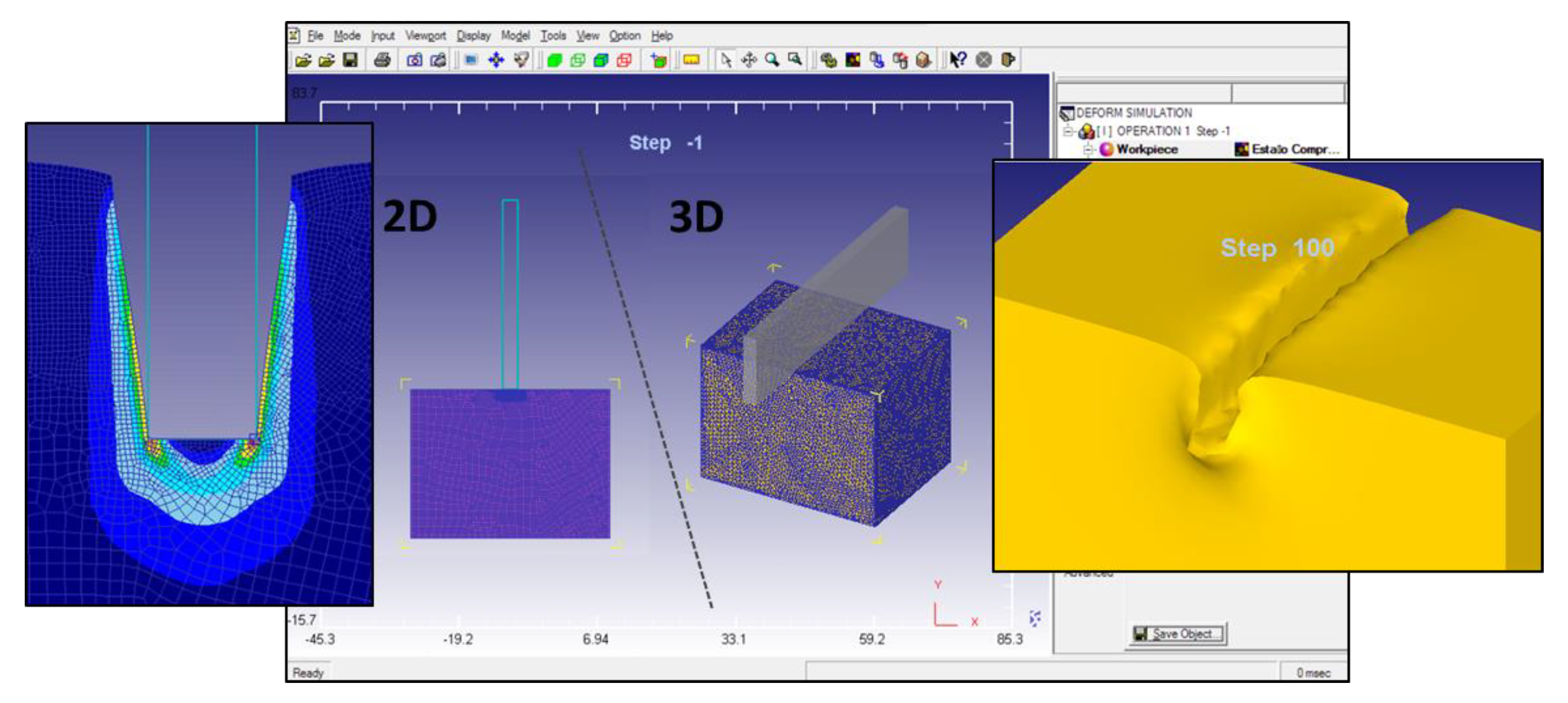
Task: Click the context help arrow-question icon
Action: pos(958,60)
